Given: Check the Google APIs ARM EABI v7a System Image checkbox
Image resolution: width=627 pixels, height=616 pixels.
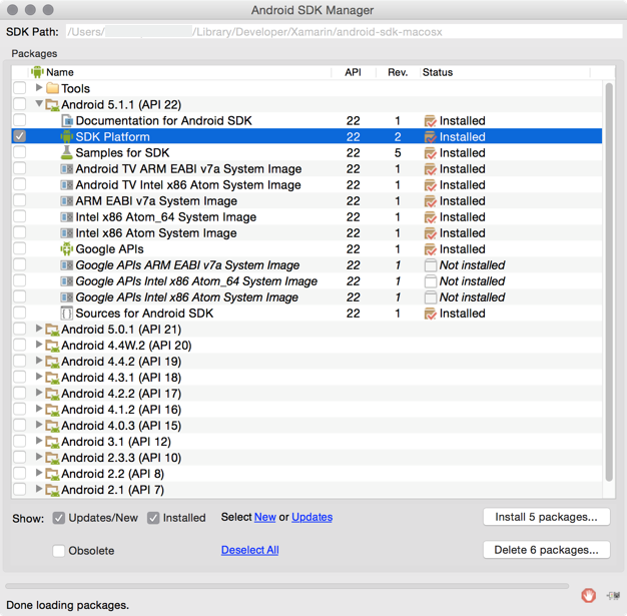Looking at the screenshot, I should click(20, 264).
